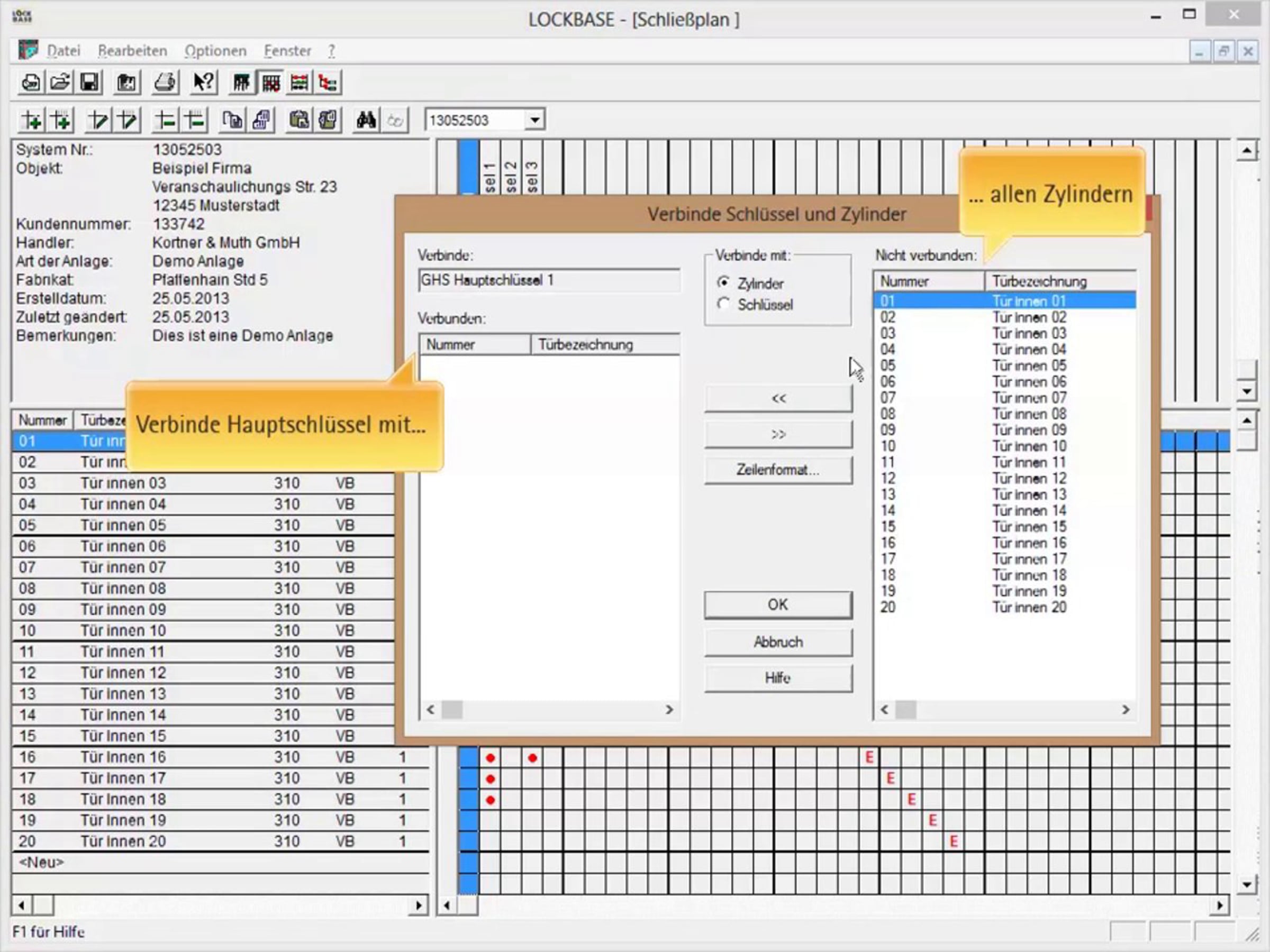Open the Bearbeiten menu

pos(132,51)
